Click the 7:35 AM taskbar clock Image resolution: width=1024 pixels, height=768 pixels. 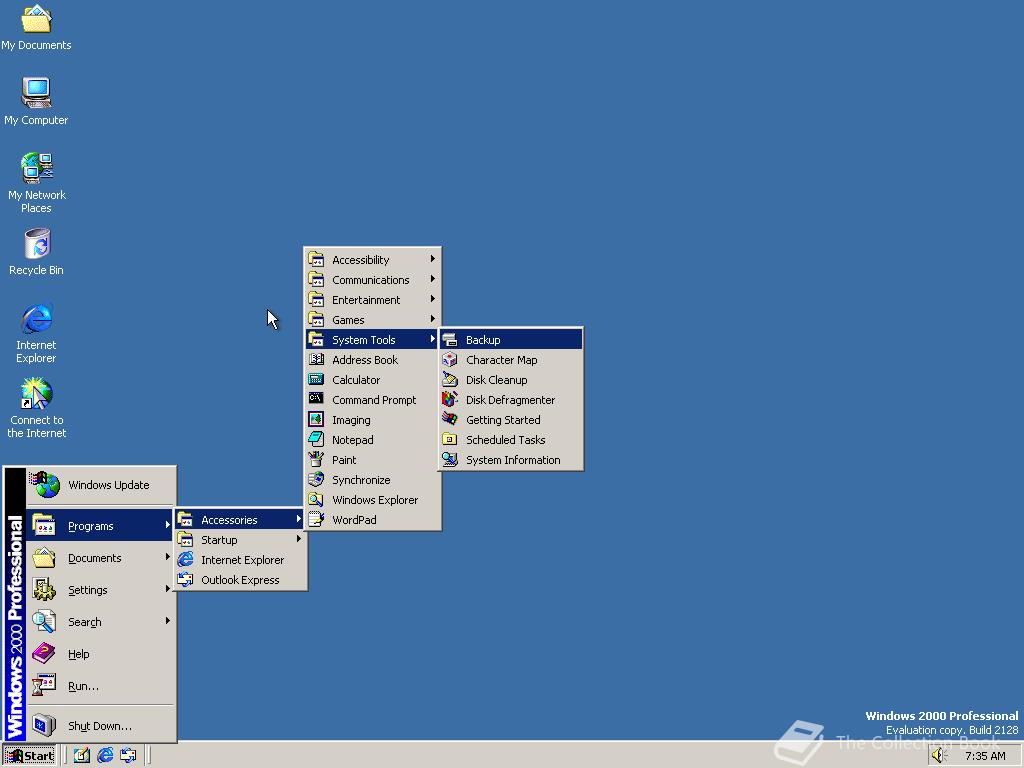(985, 756)
